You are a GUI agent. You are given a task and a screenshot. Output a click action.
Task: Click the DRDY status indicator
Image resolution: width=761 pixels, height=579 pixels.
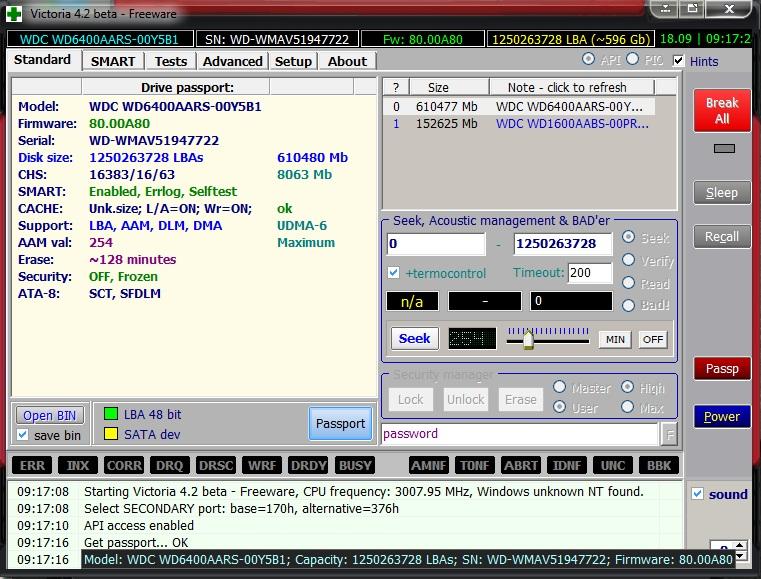point(308,465)
